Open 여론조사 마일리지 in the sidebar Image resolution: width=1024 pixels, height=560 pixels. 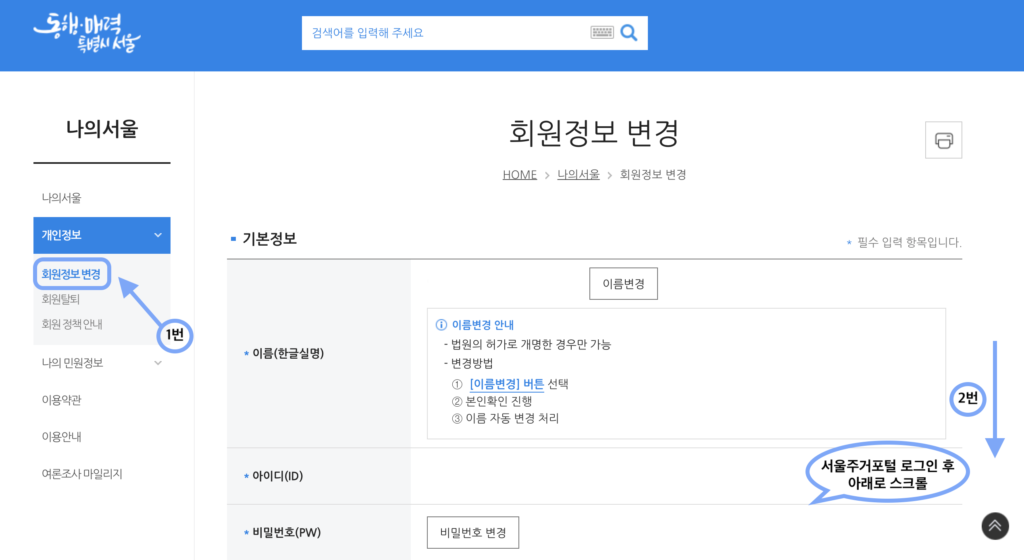click(82, 474)
